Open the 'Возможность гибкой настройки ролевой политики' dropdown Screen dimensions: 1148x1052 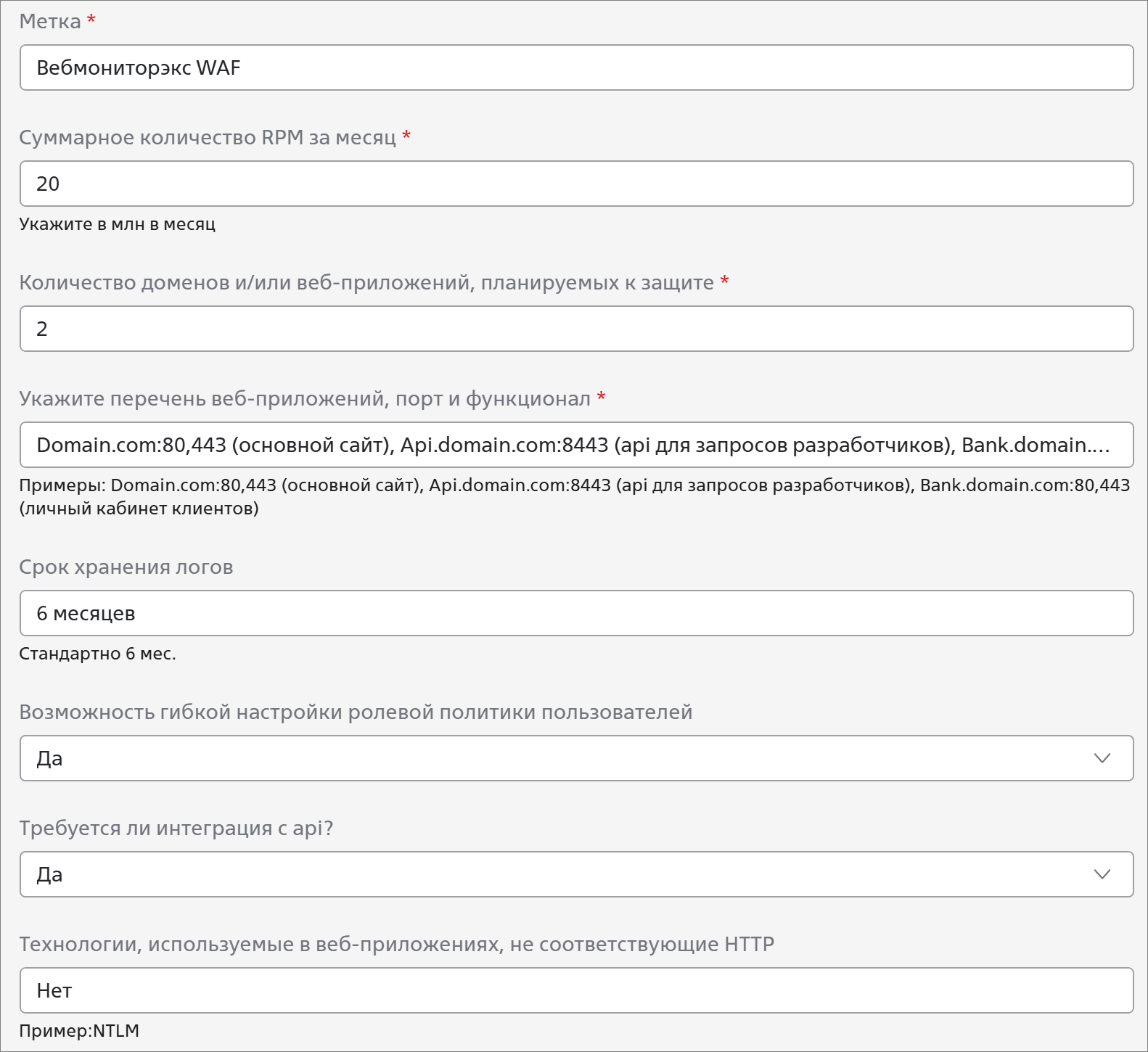[576, 758]
